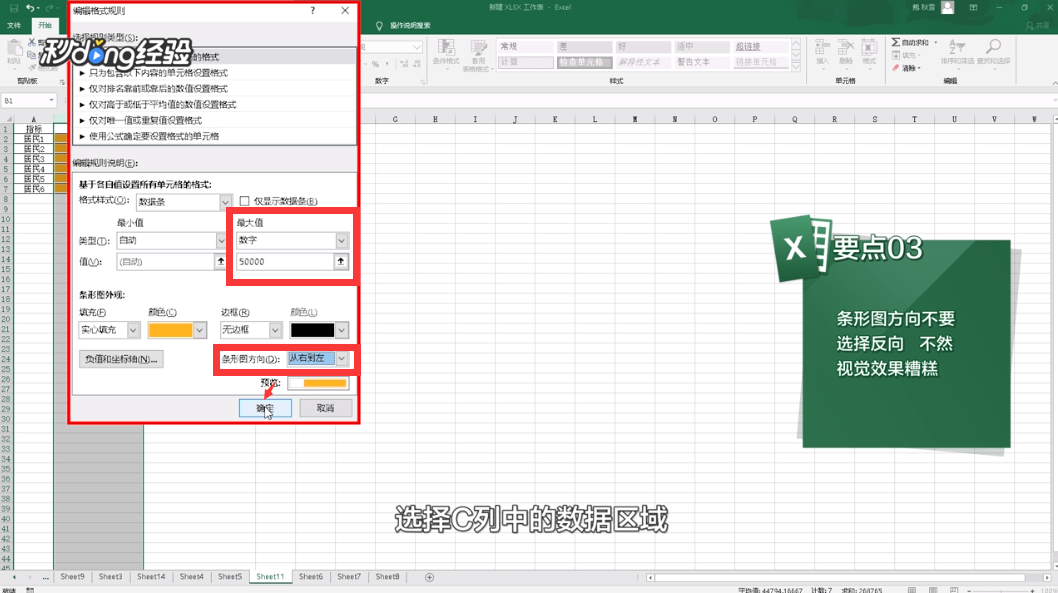Screen dimensions: 1058x593
Task: Click the minimum value range selector arrow
Action: pos(221,262)
